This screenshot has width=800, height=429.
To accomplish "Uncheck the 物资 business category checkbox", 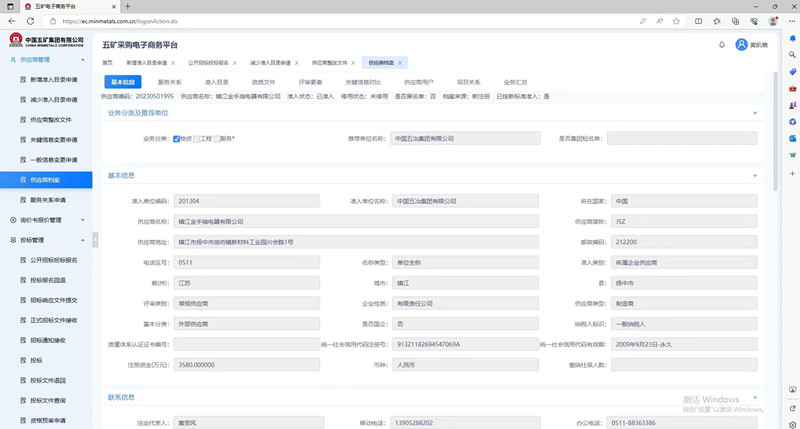I will tap(176, 139).
